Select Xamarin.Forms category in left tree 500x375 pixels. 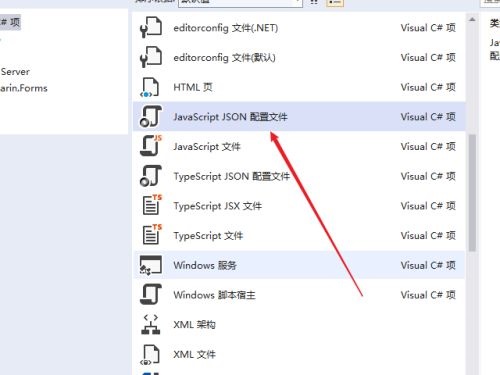[x=24, y=88]
